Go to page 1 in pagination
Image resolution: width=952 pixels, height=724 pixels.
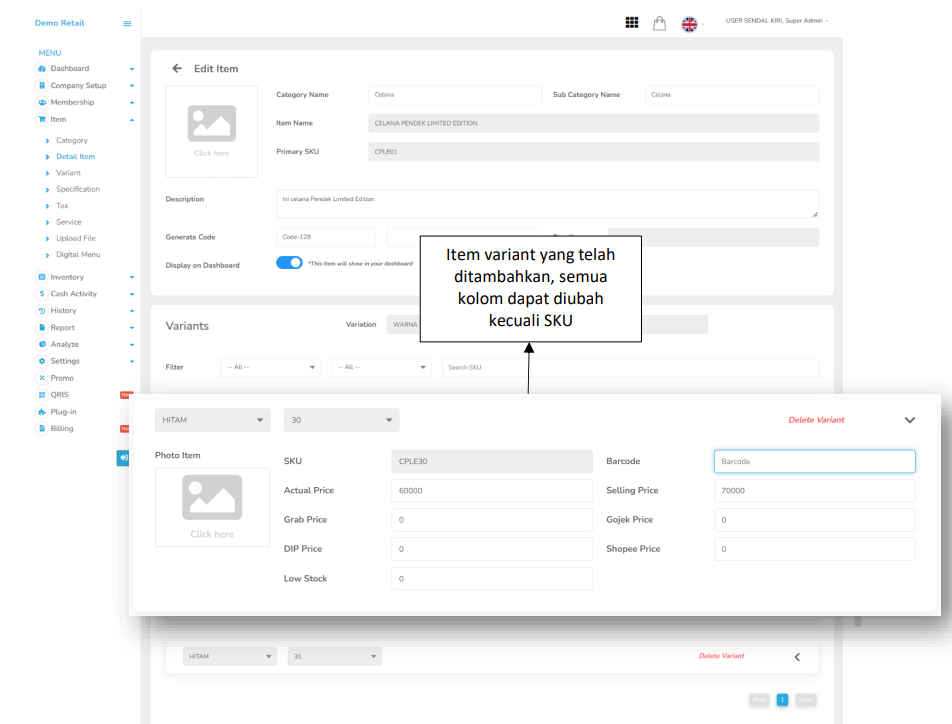coord(782,700)
